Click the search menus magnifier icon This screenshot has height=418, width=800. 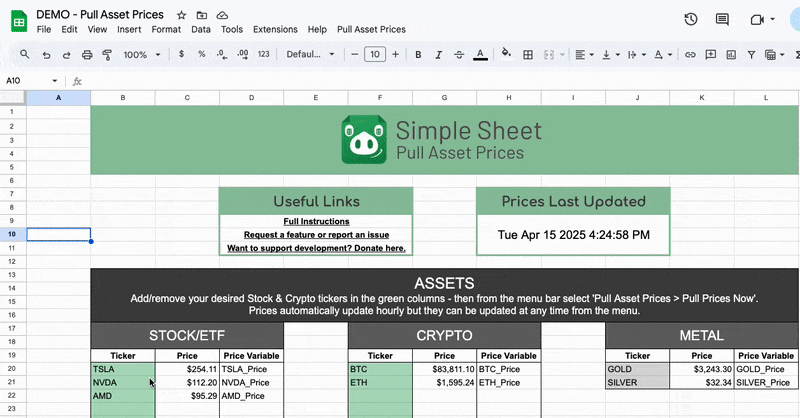pyautogui.click(x=24, y=54)
